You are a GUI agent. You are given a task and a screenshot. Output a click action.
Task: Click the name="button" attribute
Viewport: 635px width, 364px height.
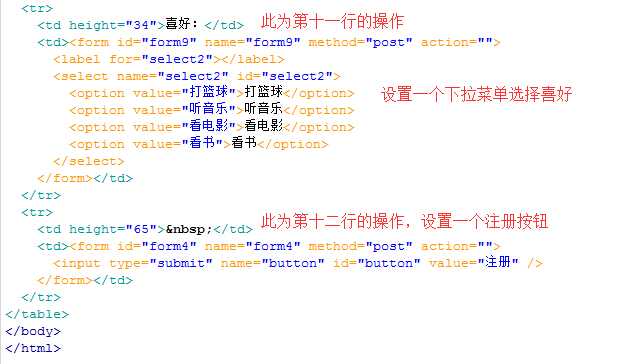(x=273, y=263)
